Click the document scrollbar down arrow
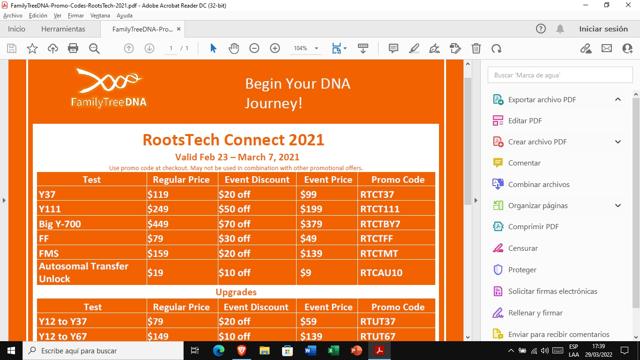 (468, 337)
